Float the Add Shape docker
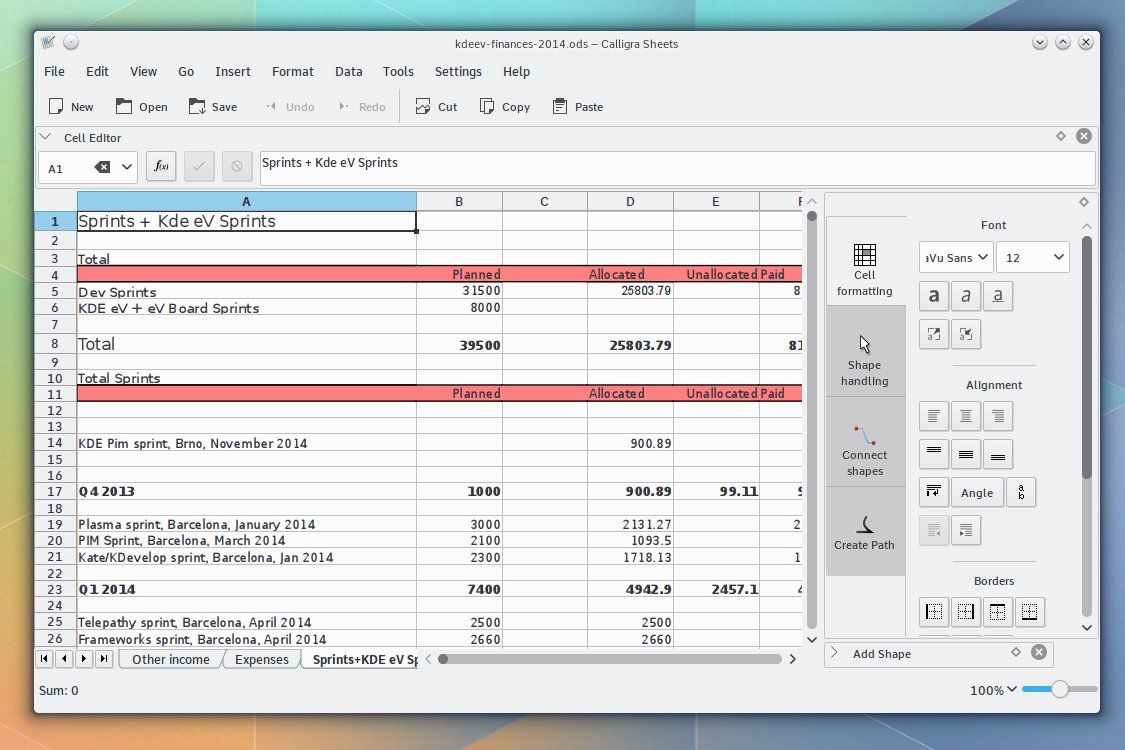This screenshot has width=1125, height=750. [x=1016, y=652]
